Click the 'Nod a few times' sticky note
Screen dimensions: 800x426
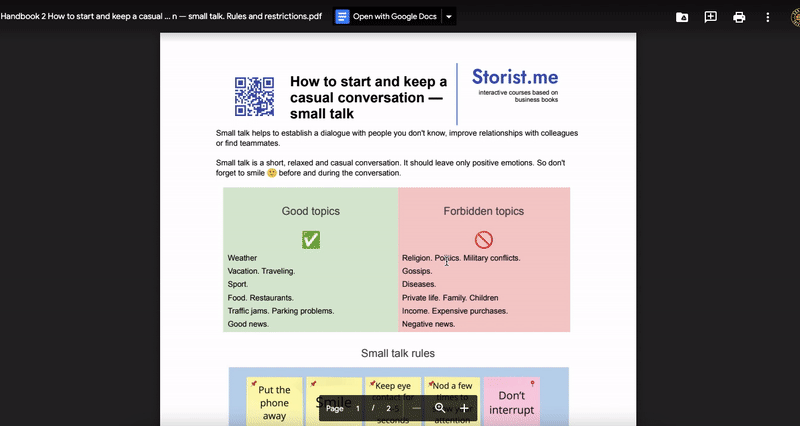point(452,402)
